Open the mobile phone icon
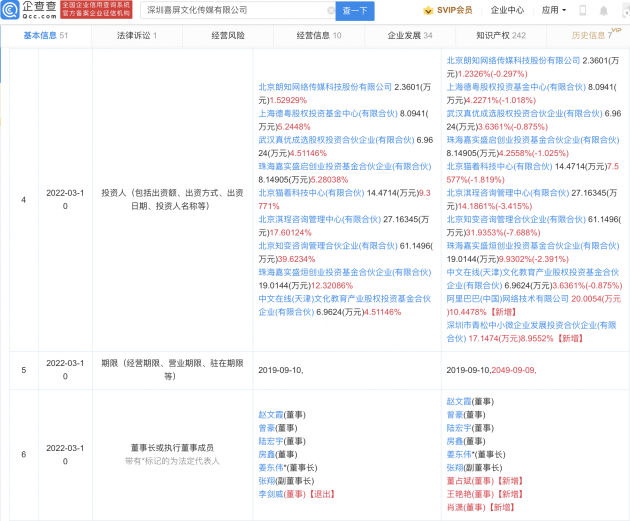This screenshot has height=521, width=630. (x=583, y=10)
